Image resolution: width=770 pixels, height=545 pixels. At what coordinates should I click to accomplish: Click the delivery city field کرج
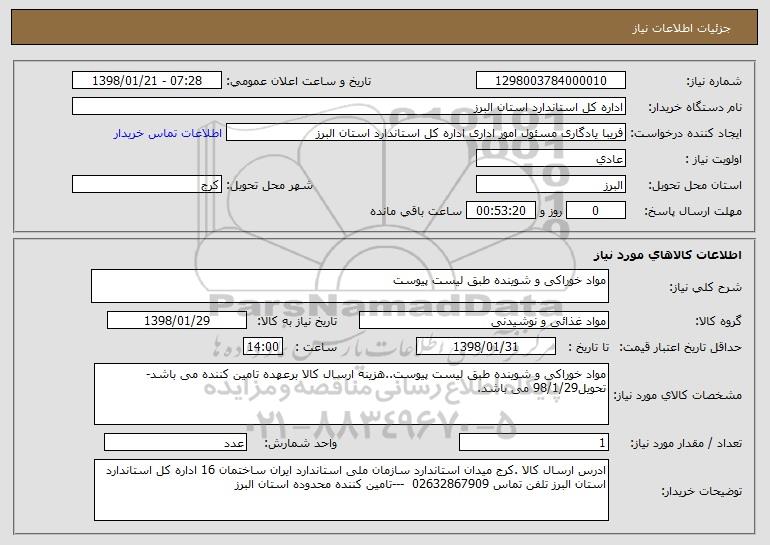(147, 185)
